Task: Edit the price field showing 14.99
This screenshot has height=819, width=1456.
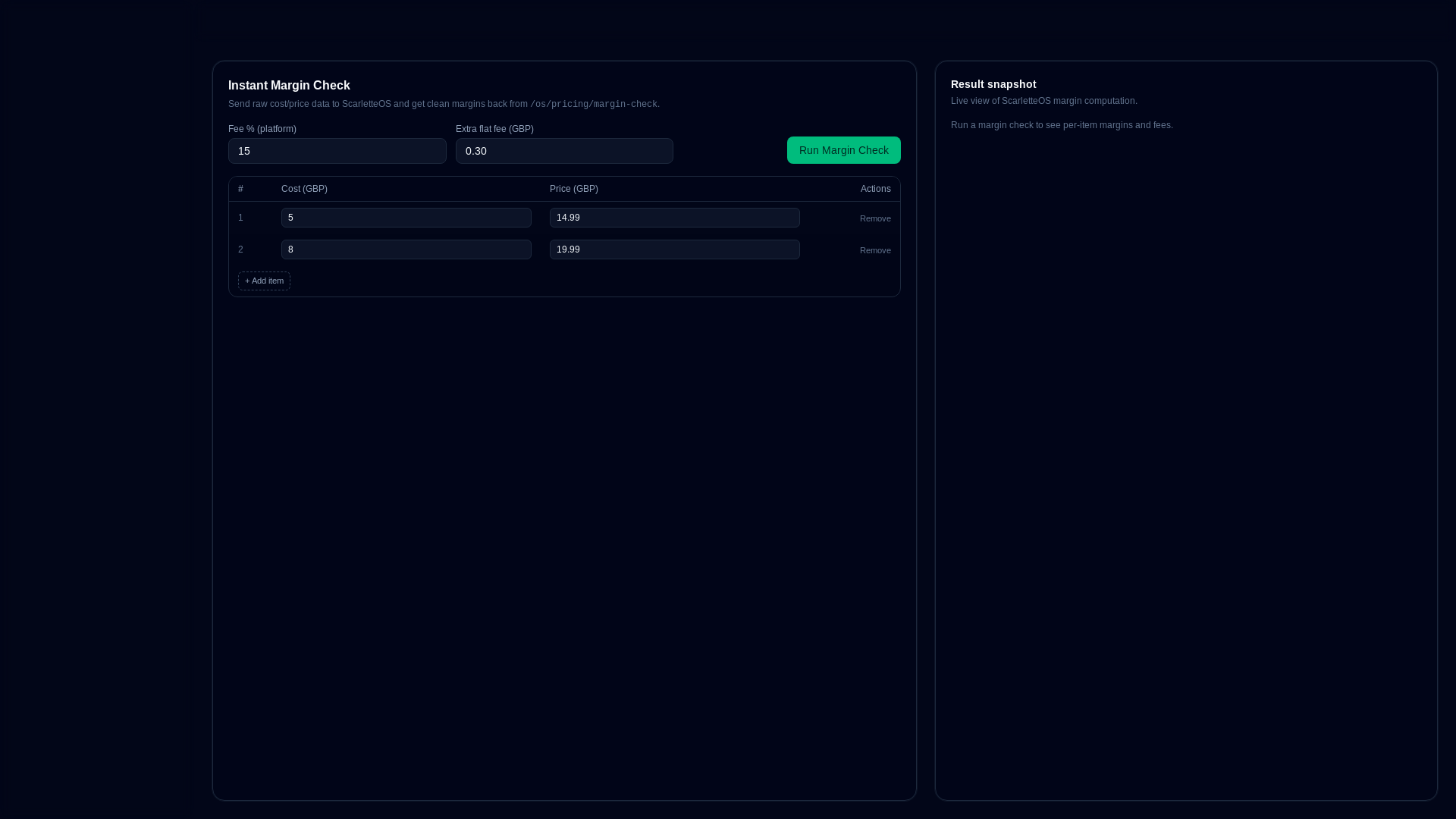Action: pyautogui.click(x=674, y=218)
